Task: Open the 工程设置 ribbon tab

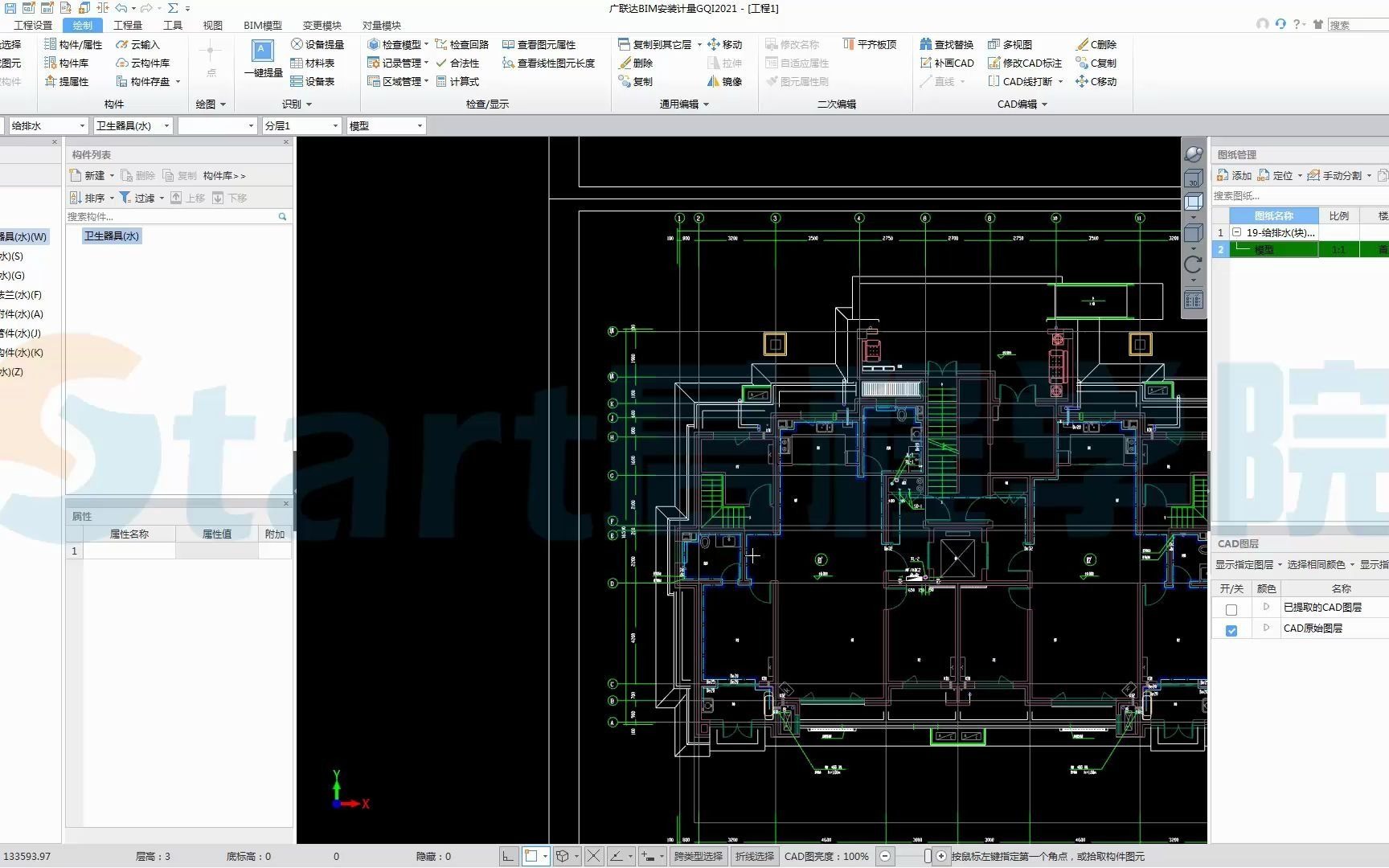Action: [x=33, y=26]
